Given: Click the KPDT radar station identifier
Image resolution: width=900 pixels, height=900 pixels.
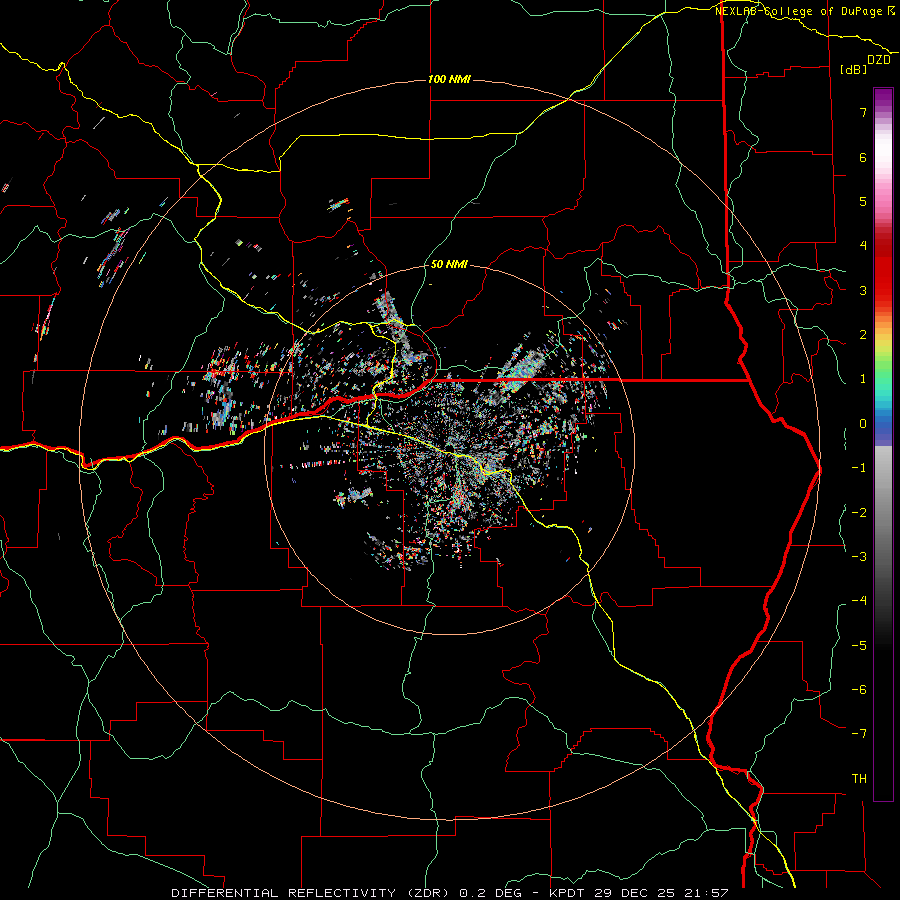Looking at the screenshot, I should (x=565, y=893).
